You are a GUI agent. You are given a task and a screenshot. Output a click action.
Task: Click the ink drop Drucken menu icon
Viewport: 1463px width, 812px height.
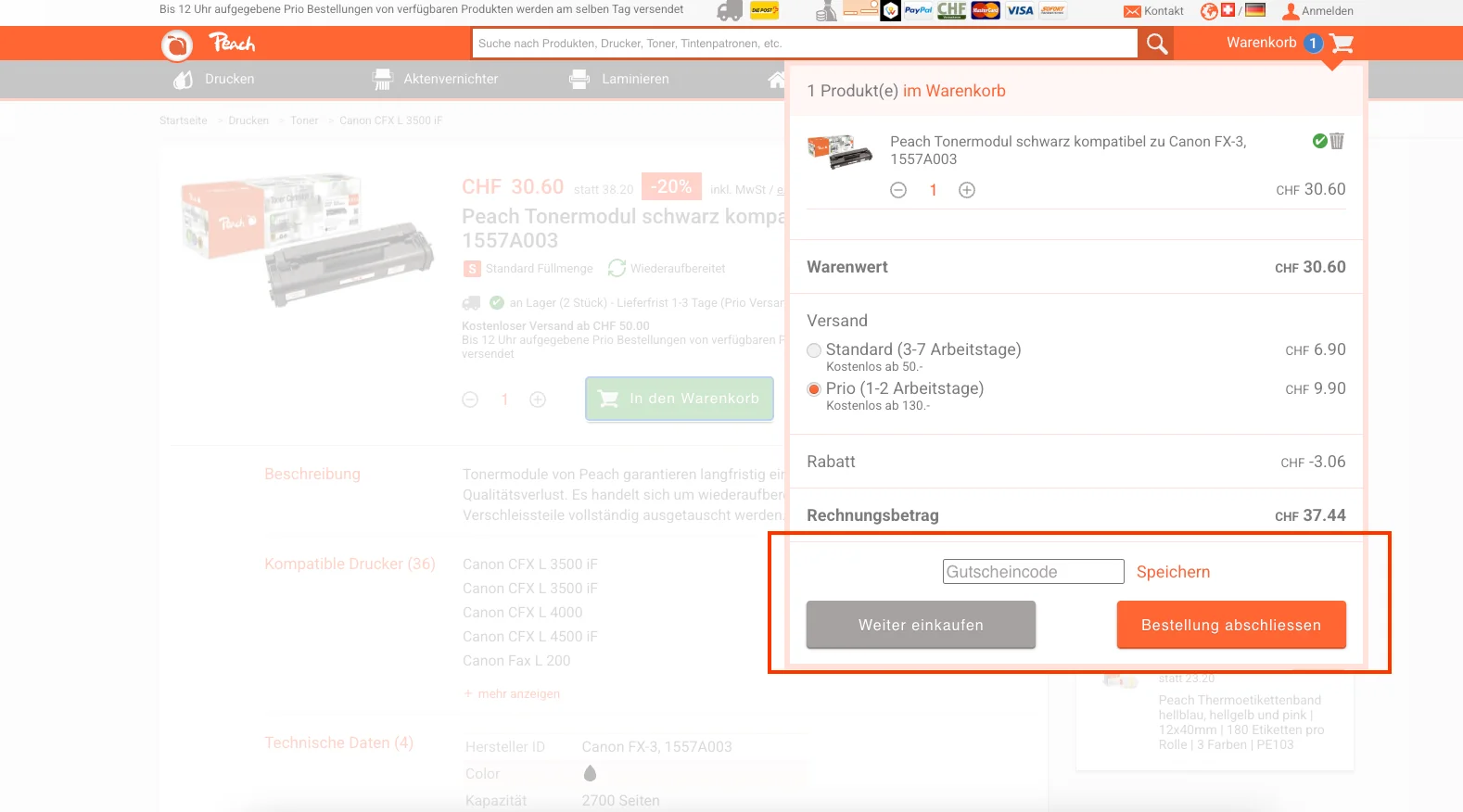pyautogui.click(x=183, y=80)
